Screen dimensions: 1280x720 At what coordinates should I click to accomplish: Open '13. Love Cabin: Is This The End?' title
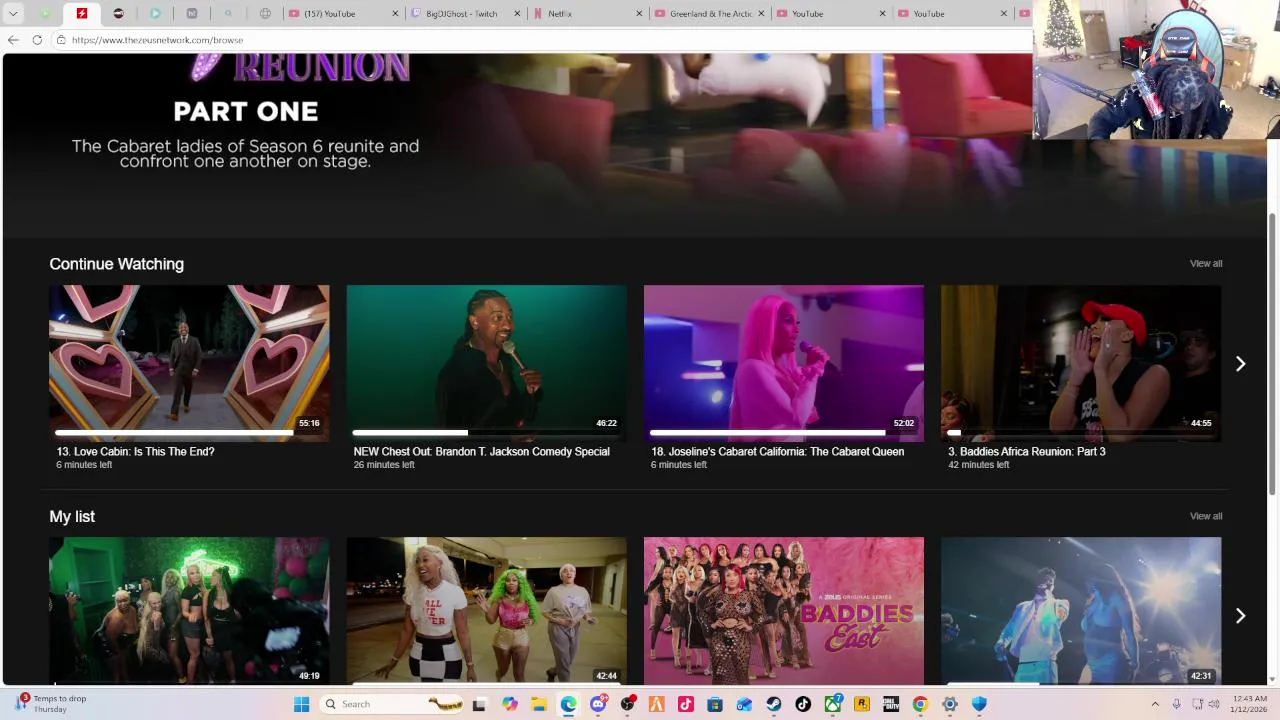click(135, 452)
